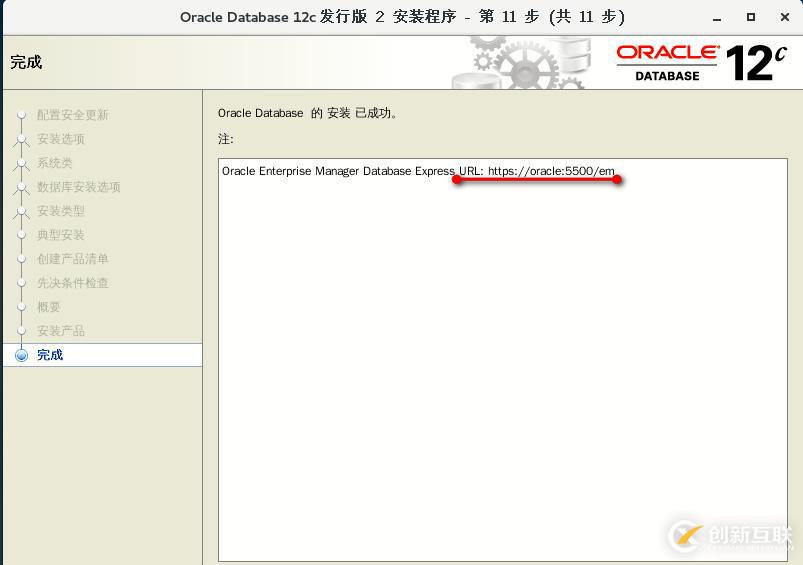Select the 安装产品 step
This screenshot has width=803, height=565.
click(60, 331)
